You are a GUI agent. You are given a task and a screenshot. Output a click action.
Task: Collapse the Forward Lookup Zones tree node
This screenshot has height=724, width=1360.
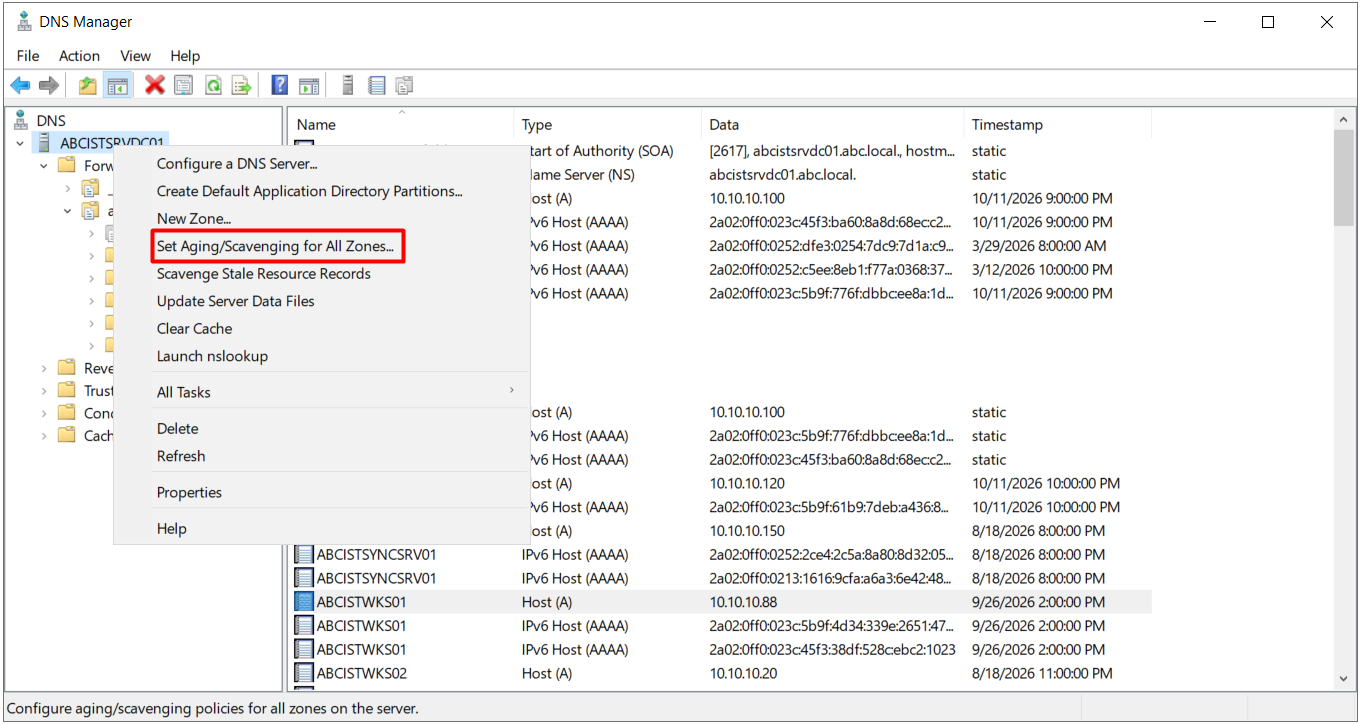coord(44,165)
